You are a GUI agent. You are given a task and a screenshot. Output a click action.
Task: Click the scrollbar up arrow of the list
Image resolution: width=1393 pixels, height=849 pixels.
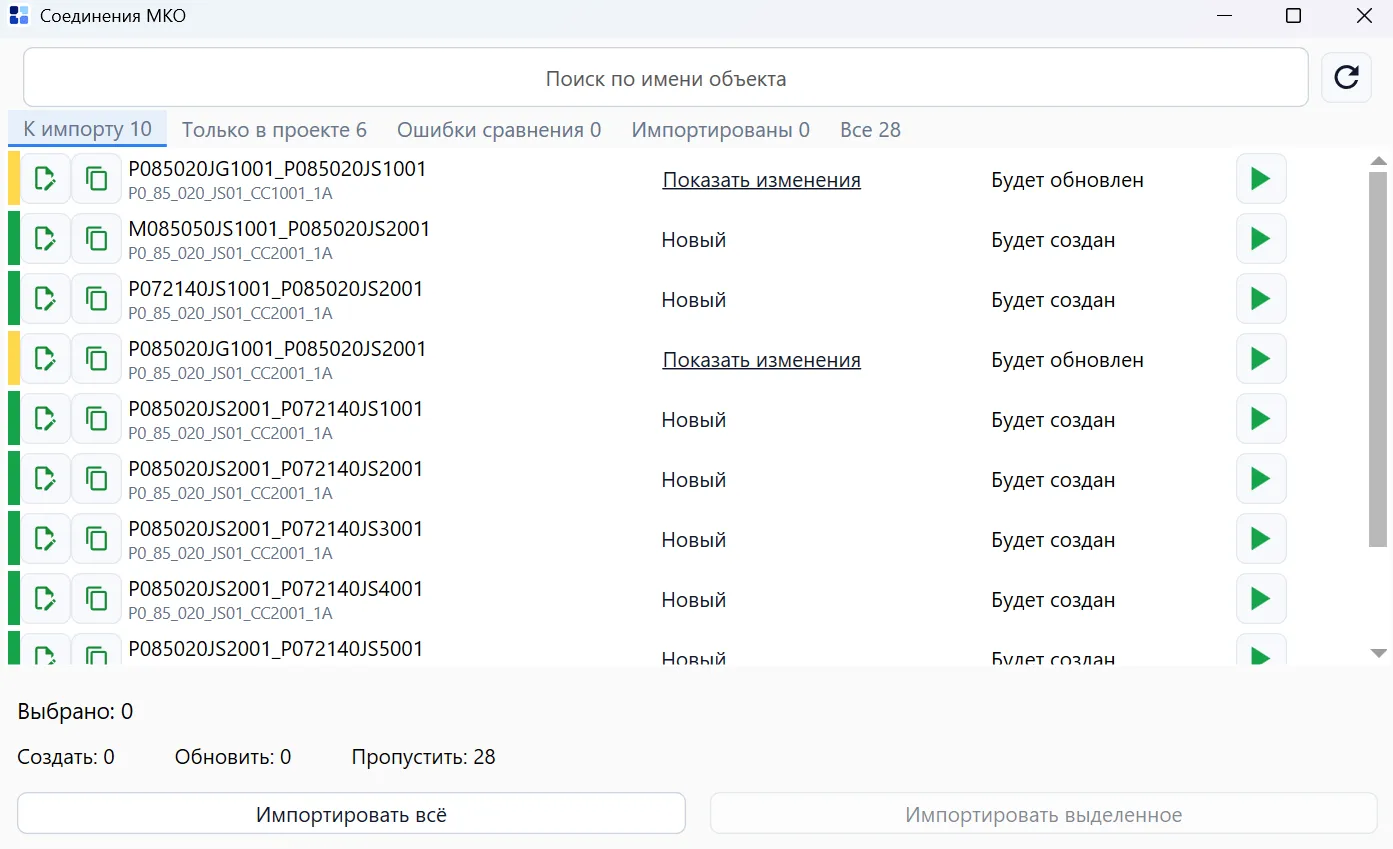(x=1378, y=161)
